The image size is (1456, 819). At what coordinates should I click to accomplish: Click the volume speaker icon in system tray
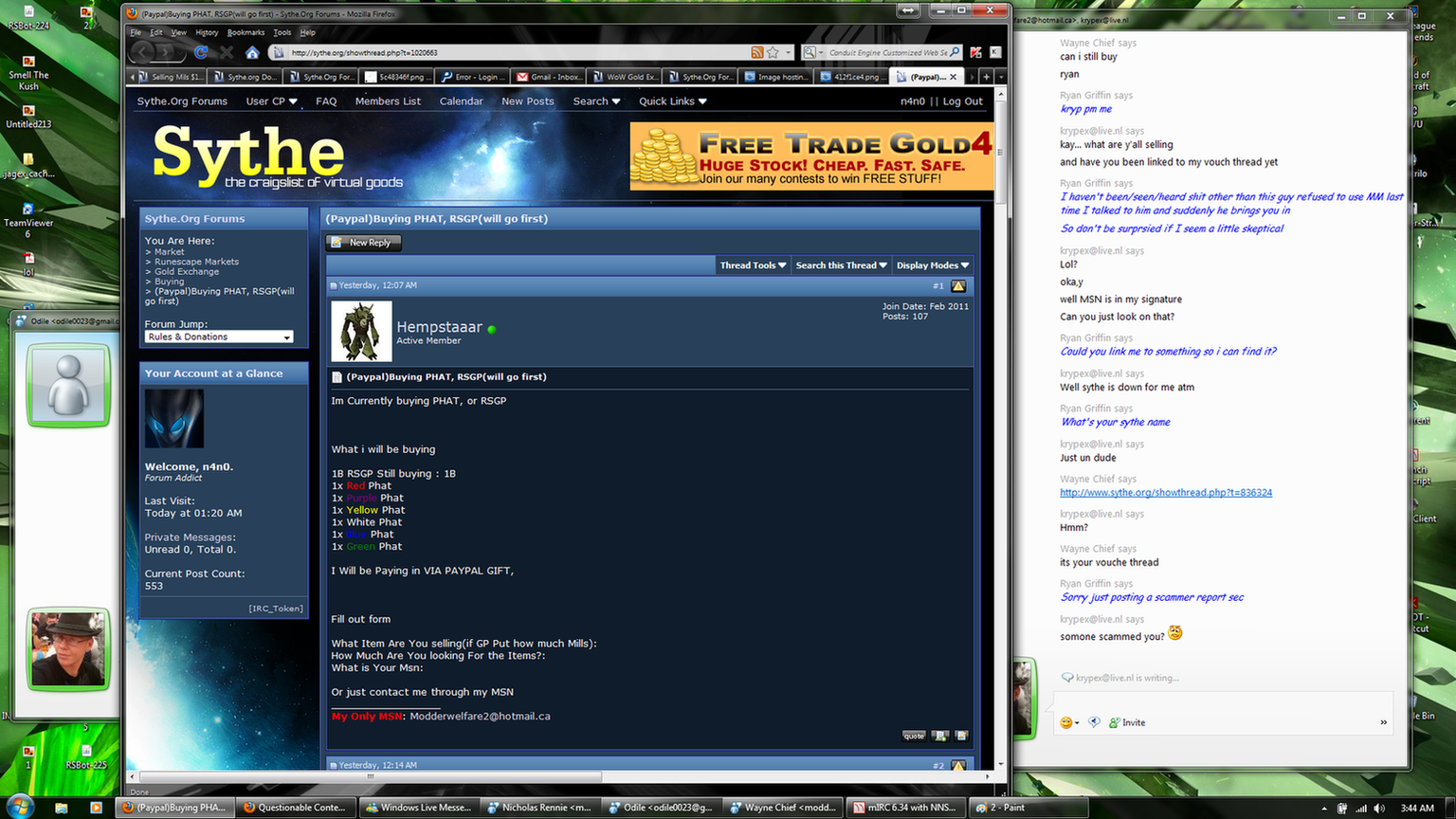click(1379, 808)
